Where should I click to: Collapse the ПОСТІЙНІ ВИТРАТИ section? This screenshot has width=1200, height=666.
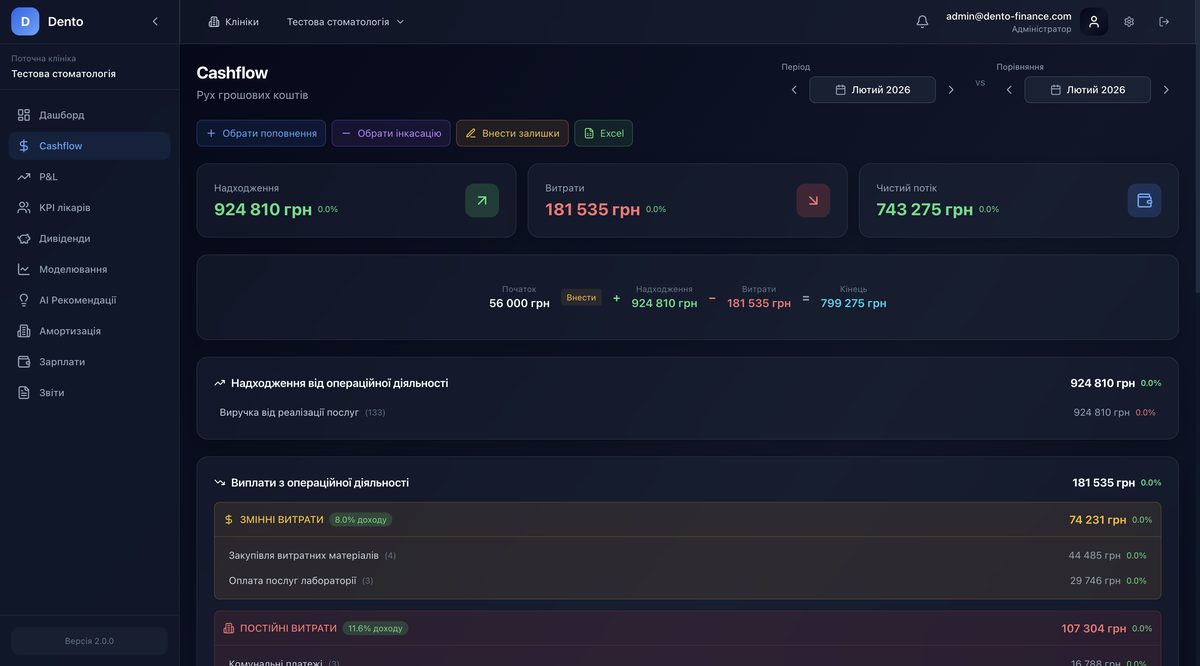tap(290, 625)
